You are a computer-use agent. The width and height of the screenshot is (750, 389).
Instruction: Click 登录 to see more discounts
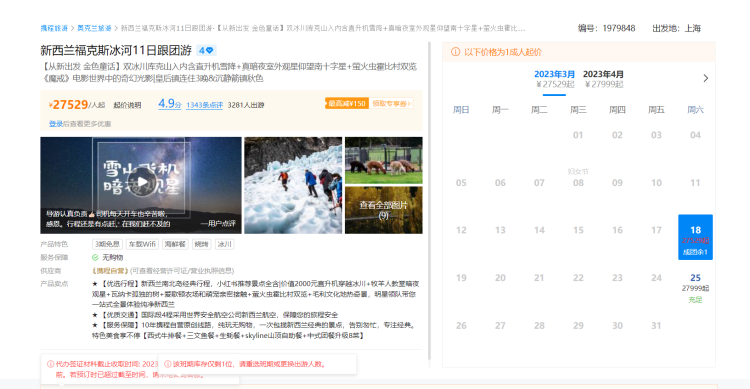(x=55, y=123)
